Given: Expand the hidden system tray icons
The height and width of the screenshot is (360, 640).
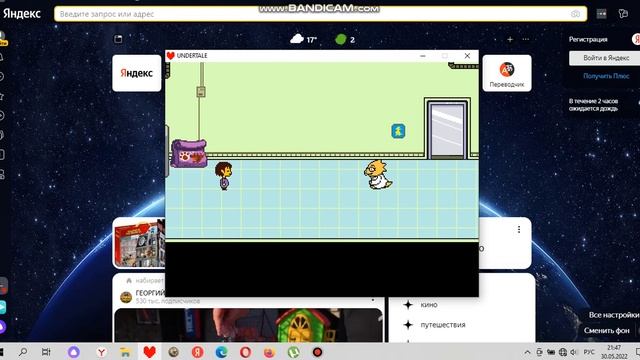Looking at the screenshot, I should pyautogui.click(x=527, y=352).
